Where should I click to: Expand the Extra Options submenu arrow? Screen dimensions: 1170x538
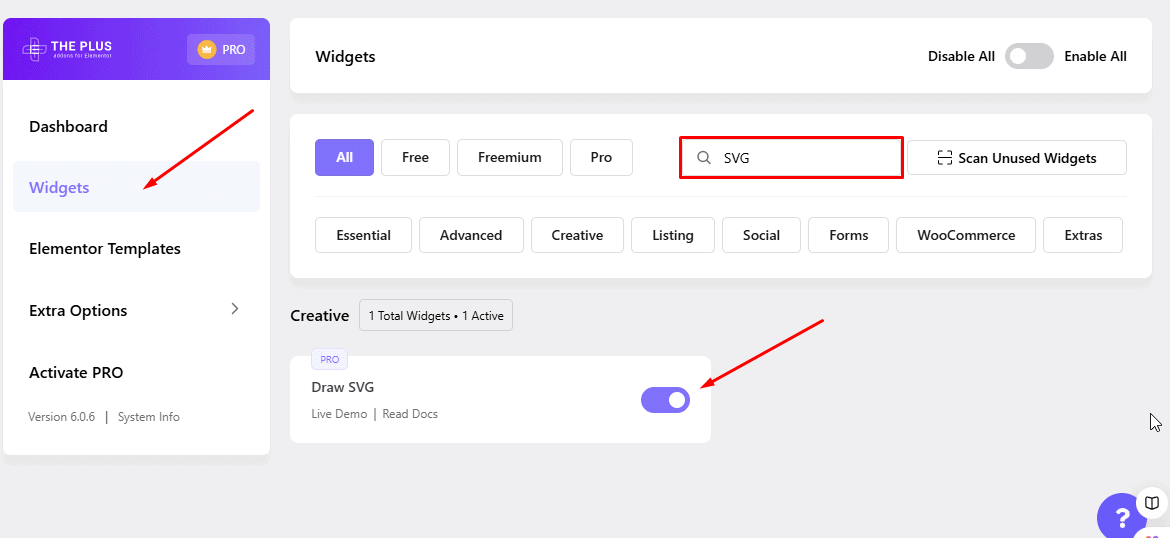[x=235, y=309]
